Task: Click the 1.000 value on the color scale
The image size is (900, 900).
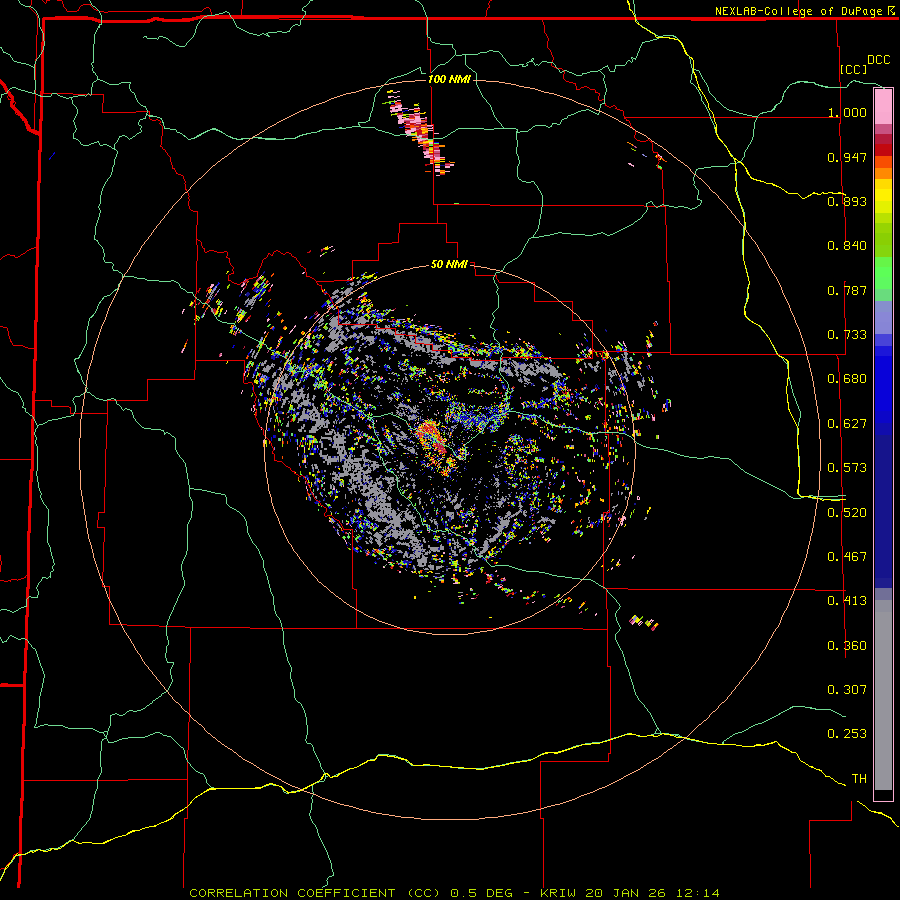Action: [x=847, y=113]
